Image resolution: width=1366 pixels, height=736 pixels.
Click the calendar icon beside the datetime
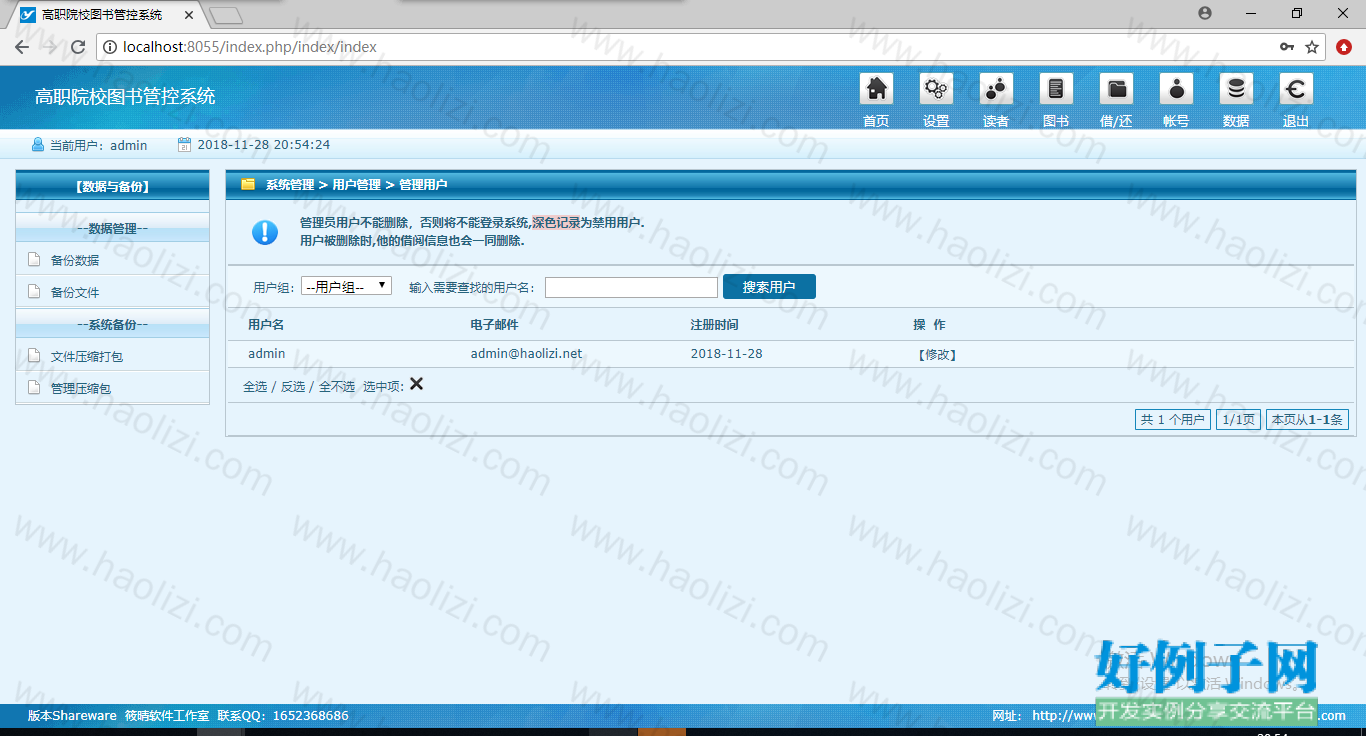click(x=184, y=145)
